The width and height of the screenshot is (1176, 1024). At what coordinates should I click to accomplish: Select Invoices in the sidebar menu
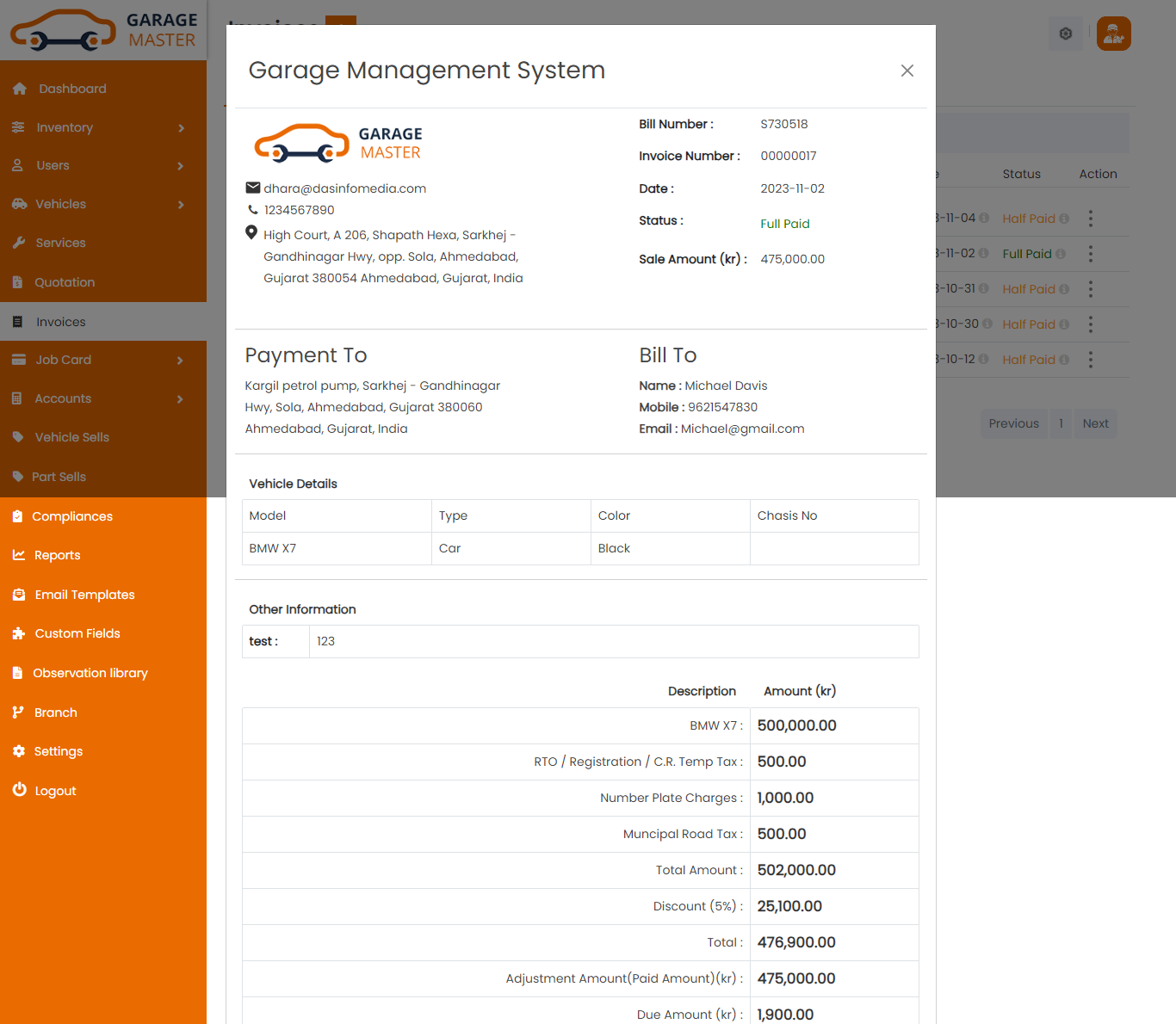(60, 322)
